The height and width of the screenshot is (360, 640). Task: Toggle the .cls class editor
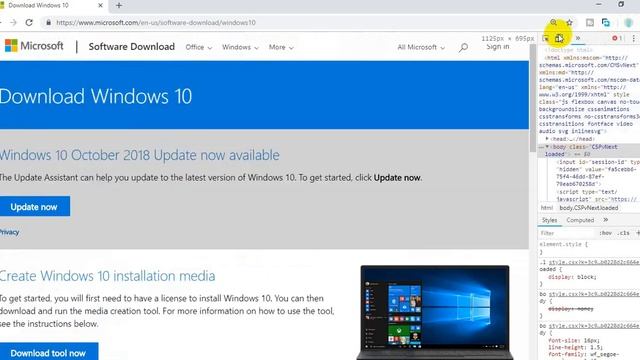[623, 233]
